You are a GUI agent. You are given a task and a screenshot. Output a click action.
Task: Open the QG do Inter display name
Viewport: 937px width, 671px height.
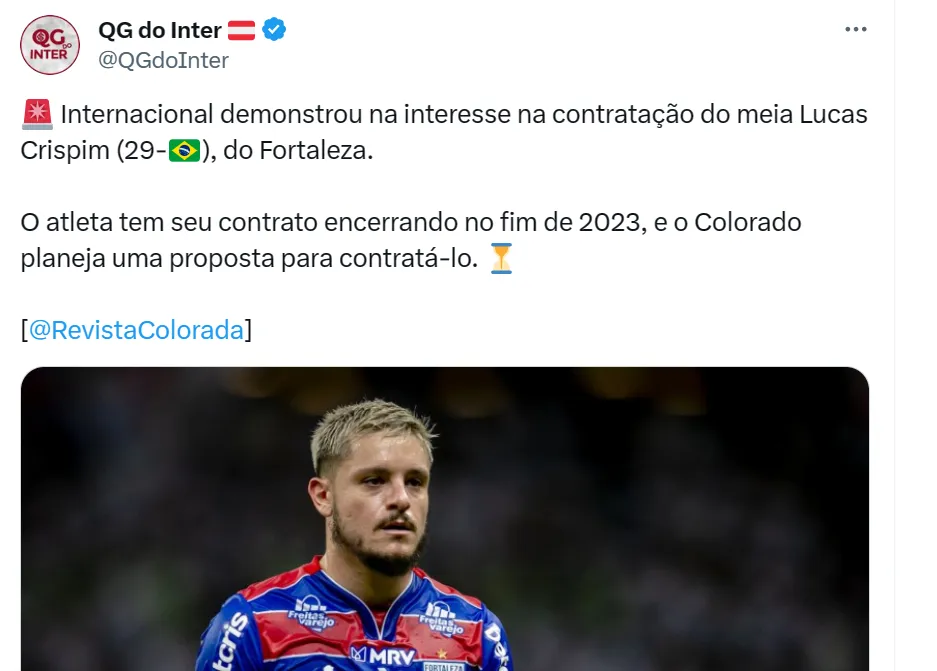pyautogui.click(x=160, y=31)
